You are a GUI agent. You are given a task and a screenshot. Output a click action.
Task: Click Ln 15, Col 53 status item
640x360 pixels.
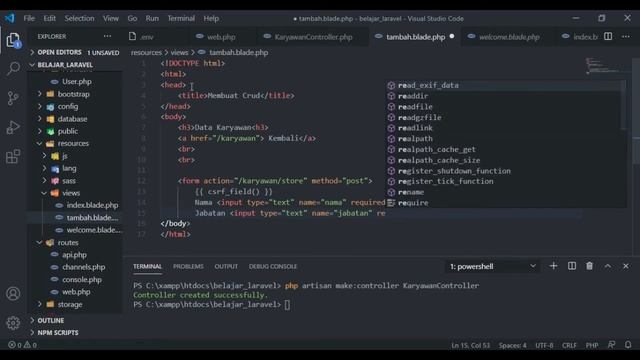pos(471,345)
